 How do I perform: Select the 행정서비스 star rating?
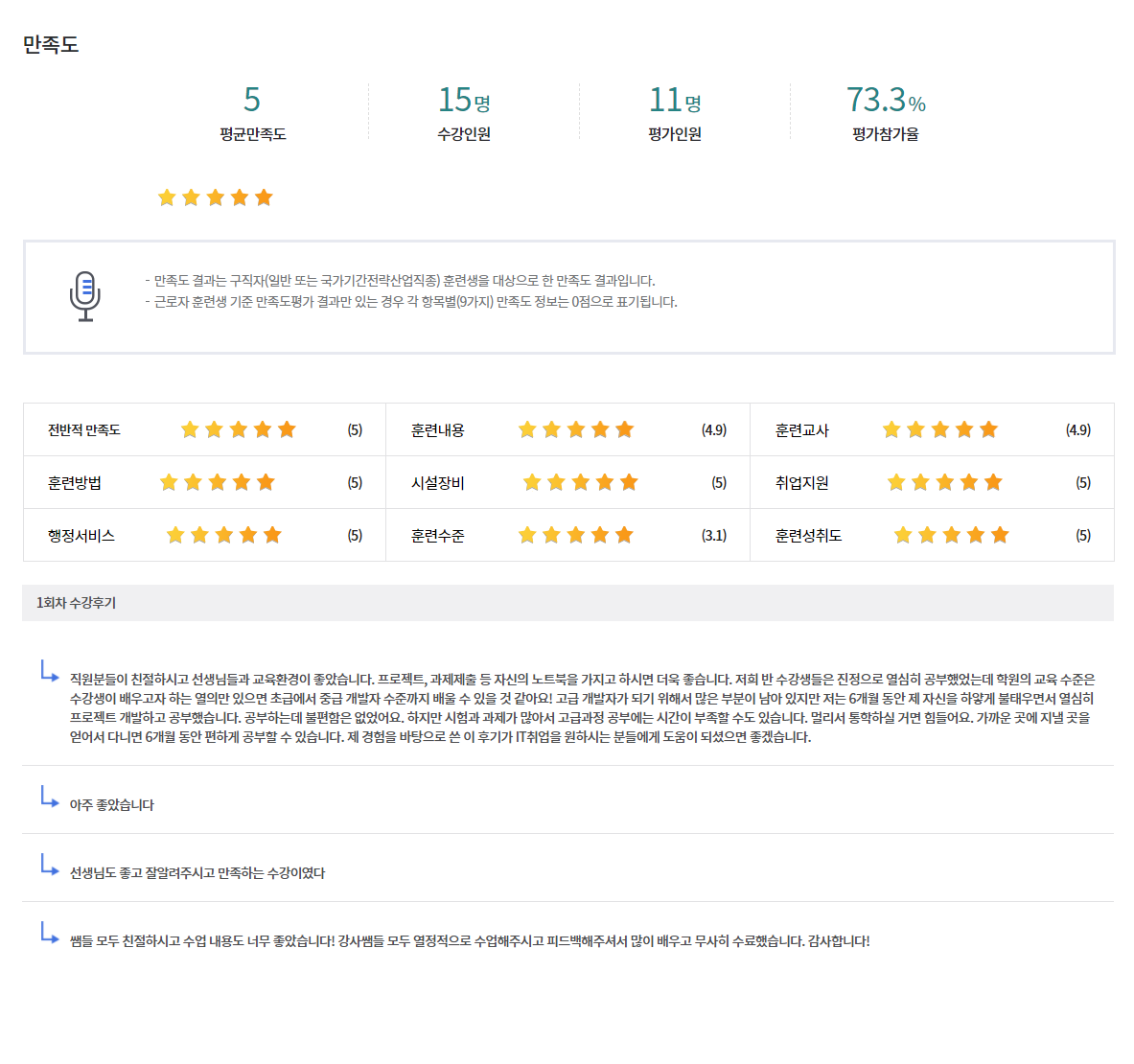(x=223, y=535)
